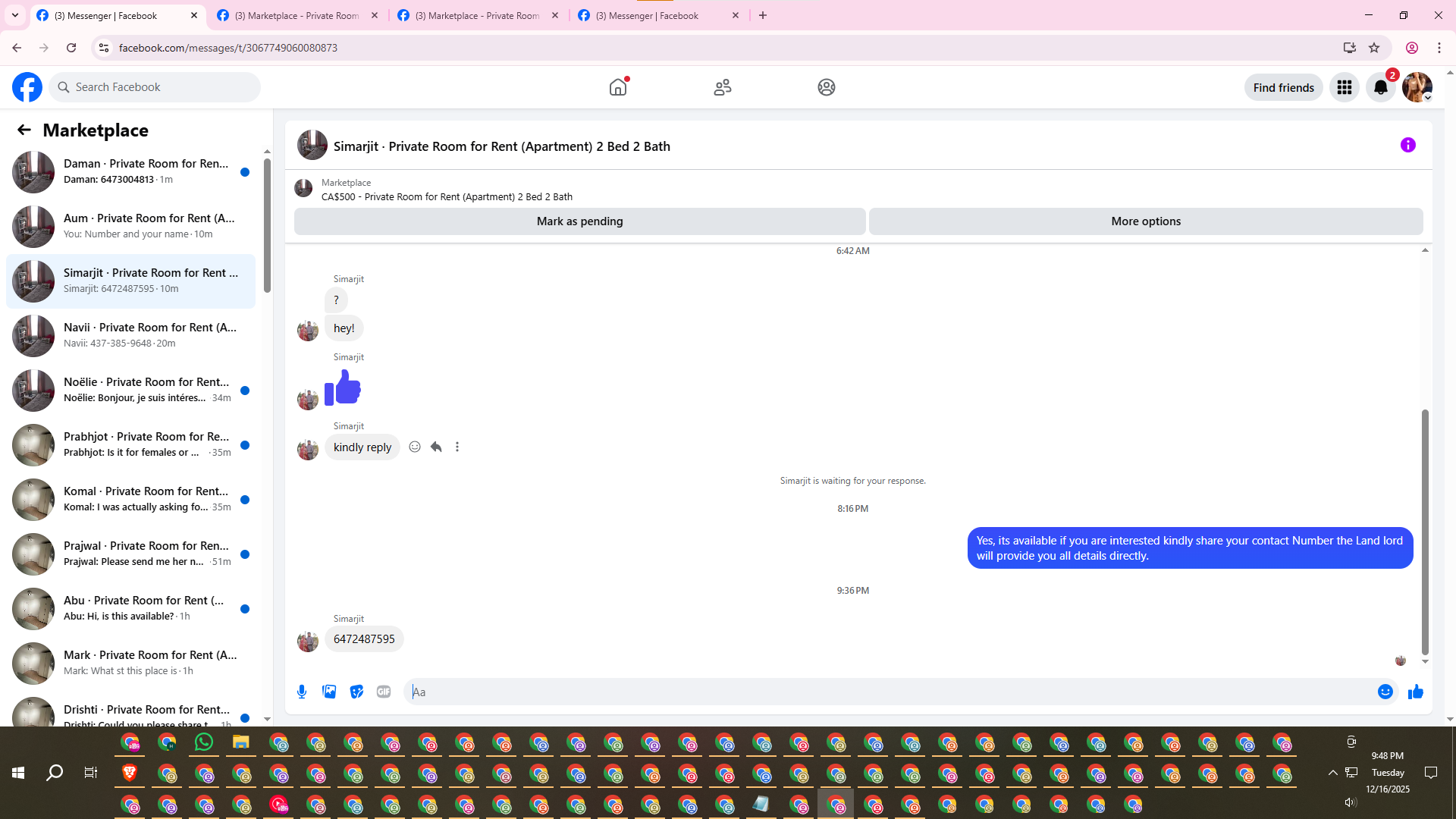The image size is (1456, 819).
Task: Go back using the Marketplace back arrow
Action: tap(24, 130)
